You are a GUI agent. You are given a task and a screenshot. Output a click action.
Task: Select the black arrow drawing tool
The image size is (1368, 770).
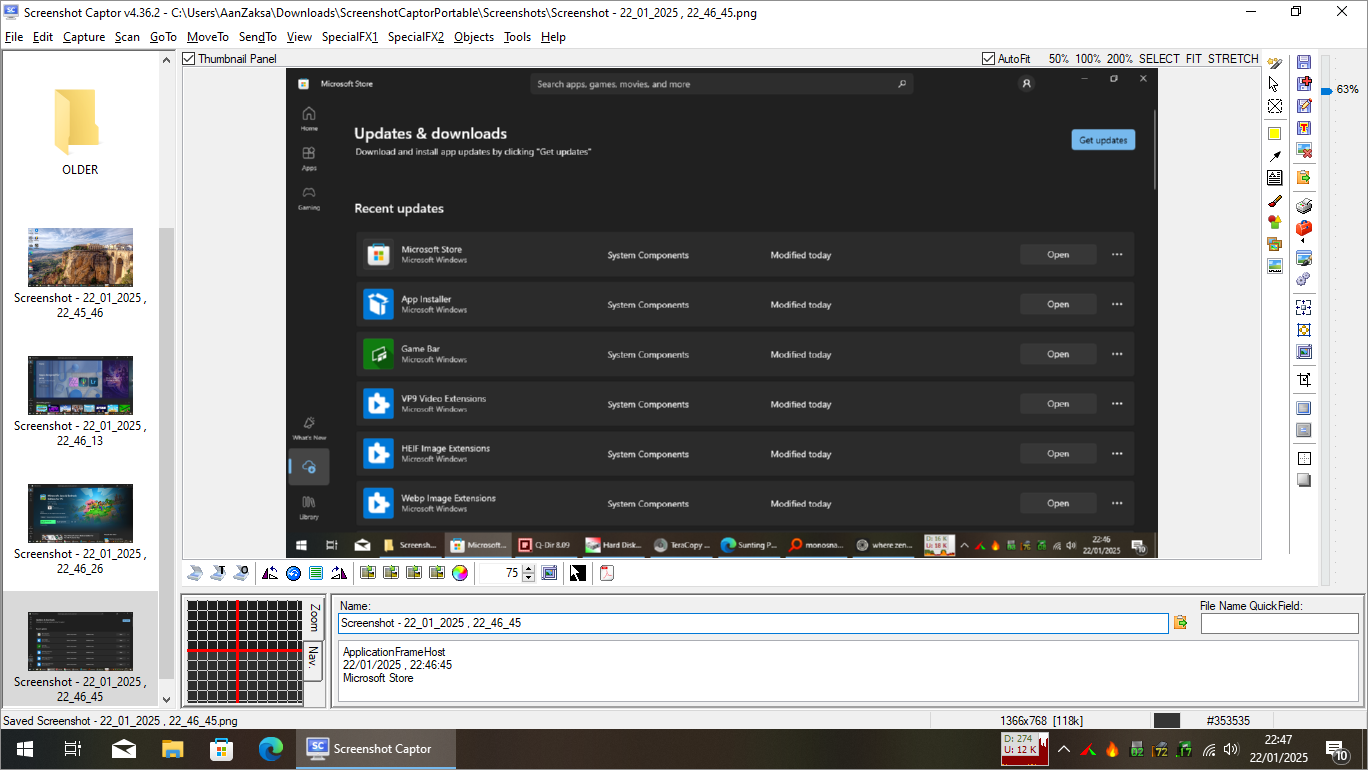tap(1274, 156)
